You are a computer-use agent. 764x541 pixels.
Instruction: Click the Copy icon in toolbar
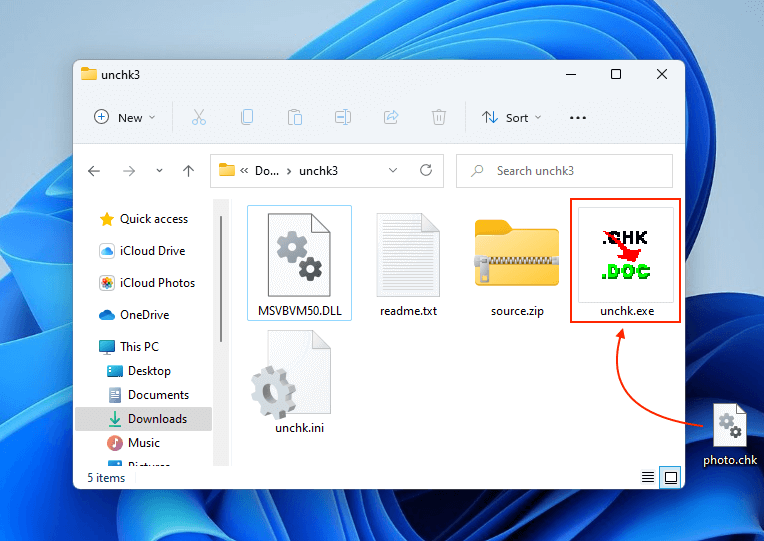tap(247, 117)
